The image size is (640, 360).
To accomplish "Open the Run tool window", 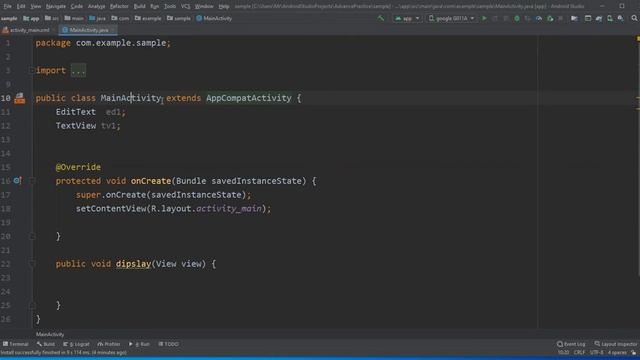I will tap(139, 344).
